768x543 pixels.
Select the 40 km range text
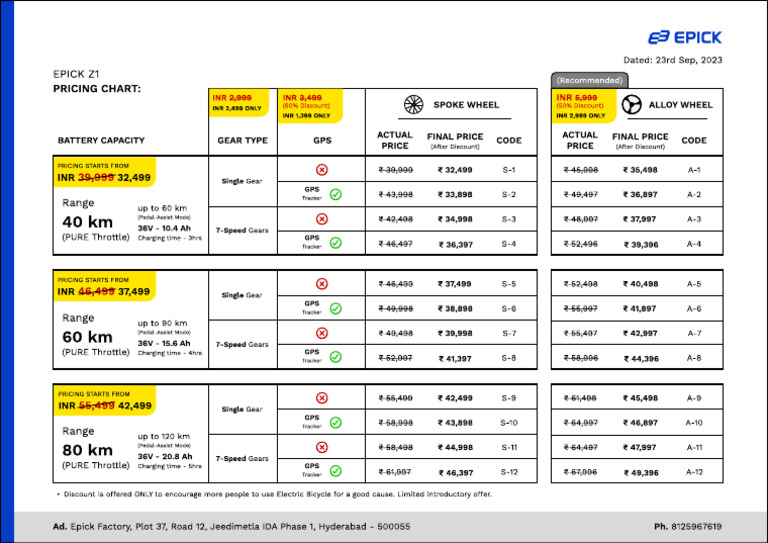88,222
